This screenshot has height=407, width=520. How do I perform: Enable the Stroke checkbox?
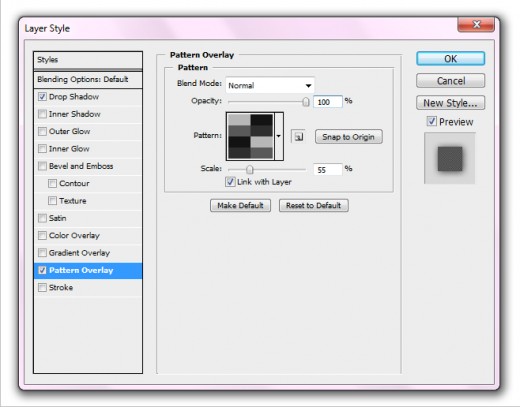pos(42,287)
